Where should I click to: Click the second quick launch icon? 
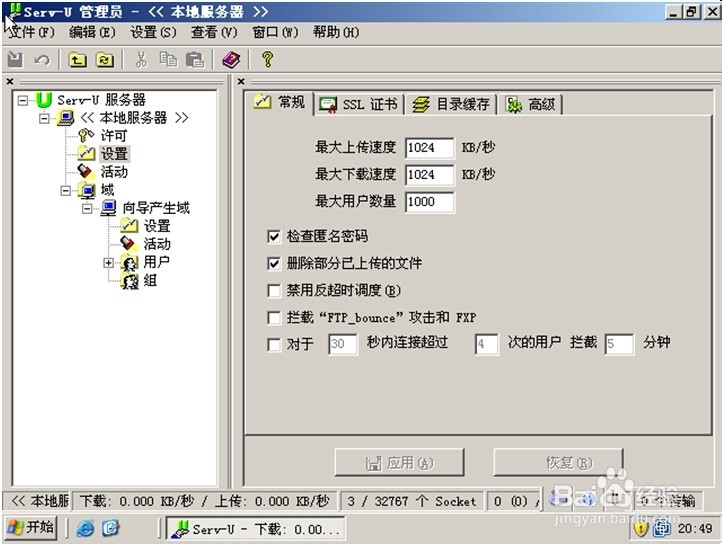pos(111,528)
